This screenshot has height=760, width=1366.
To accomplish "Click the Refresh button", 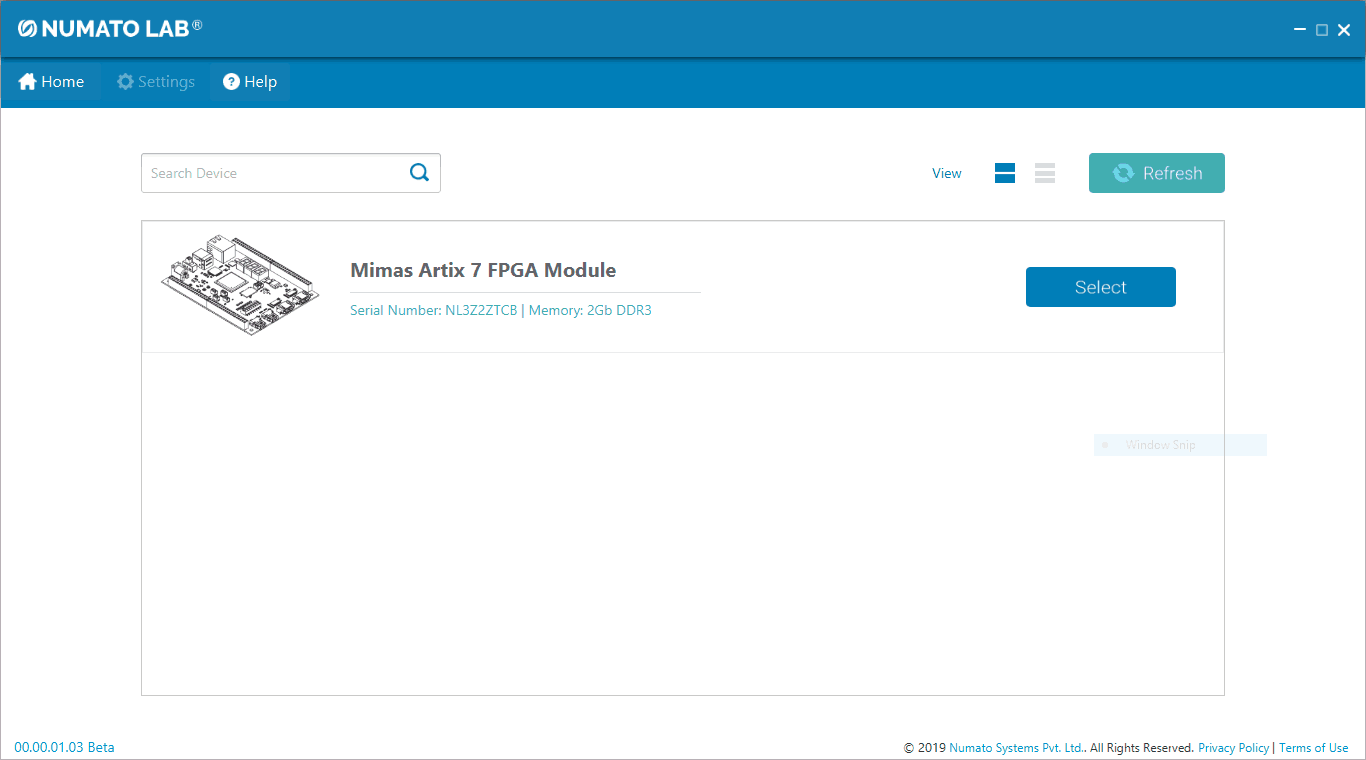I will coord(1156,173).
